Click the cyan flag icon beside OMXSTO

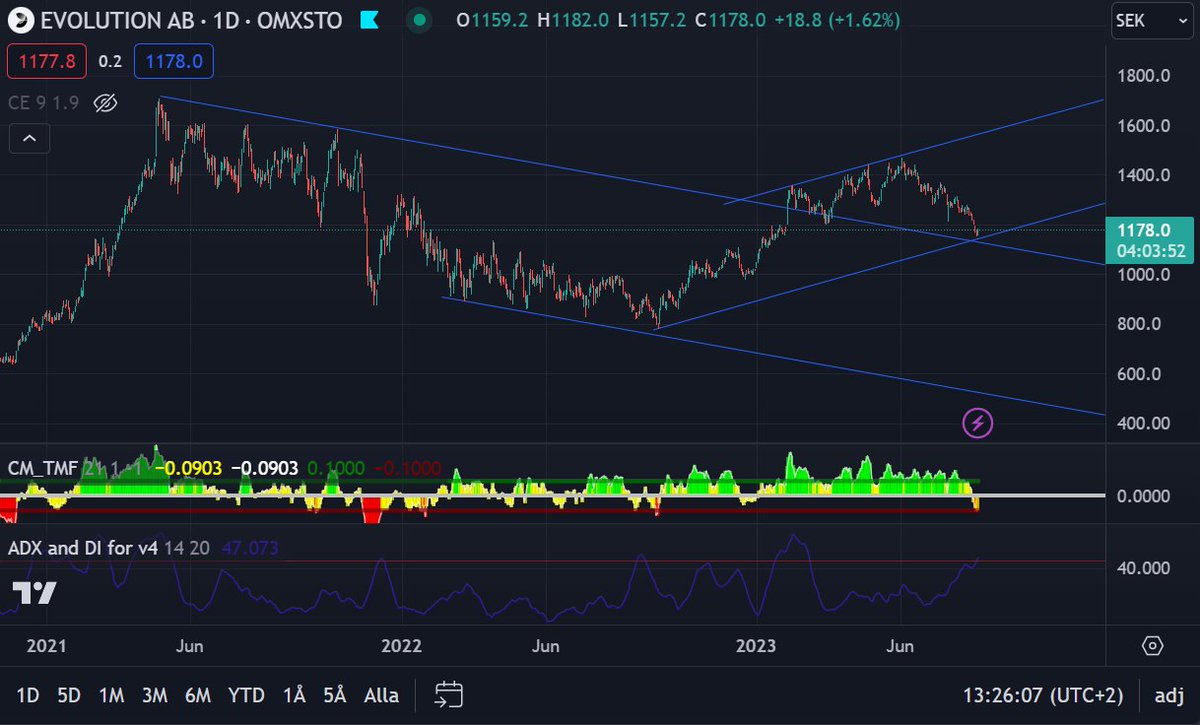pyautogui.click(x=368, y=20)
